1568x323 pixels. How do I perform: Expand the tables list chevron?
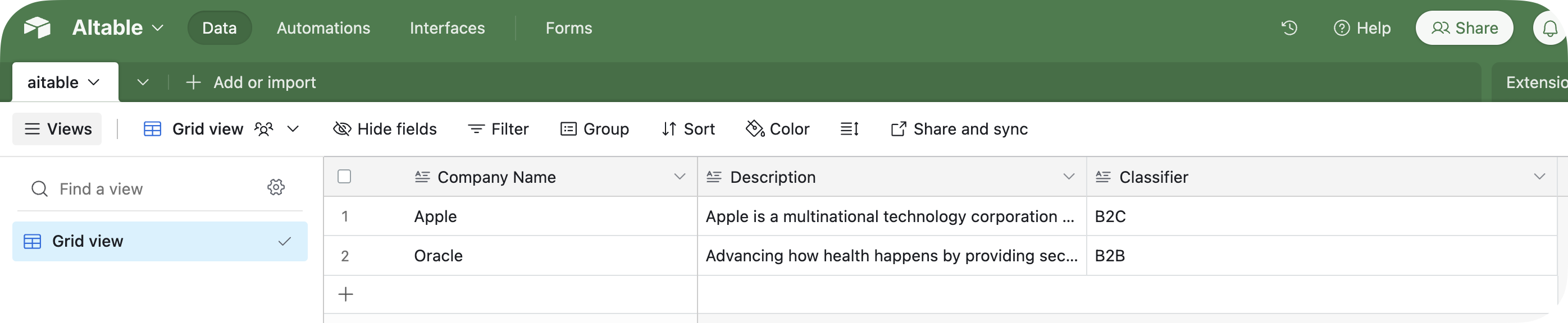click(x=143, y=82)
